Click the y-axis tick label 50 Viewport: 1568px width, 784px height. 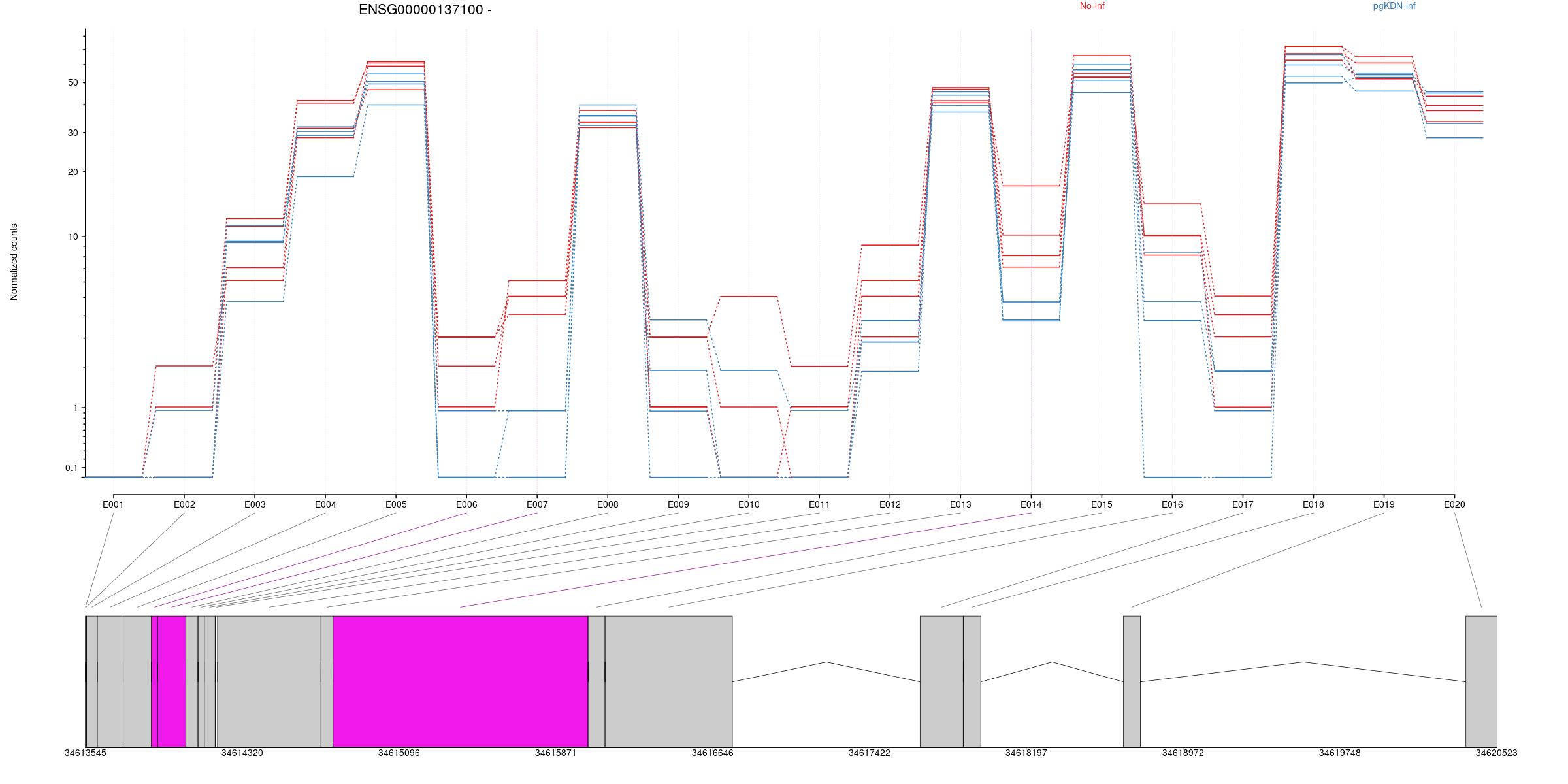[x=73, y=82]
